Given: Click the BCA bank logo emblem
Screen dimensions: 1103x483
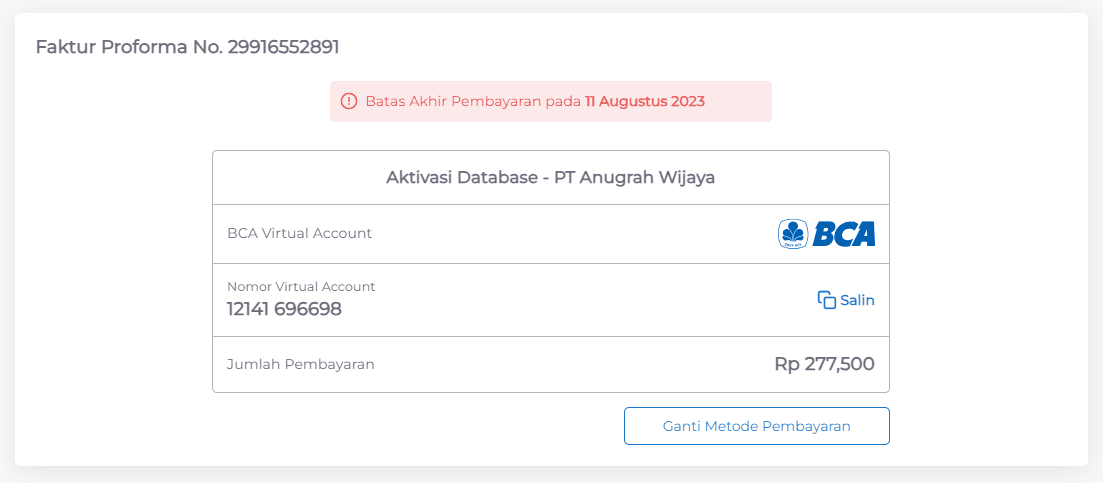Looking at the screenshot, I should pyautogui.click(x=793, y=234).
